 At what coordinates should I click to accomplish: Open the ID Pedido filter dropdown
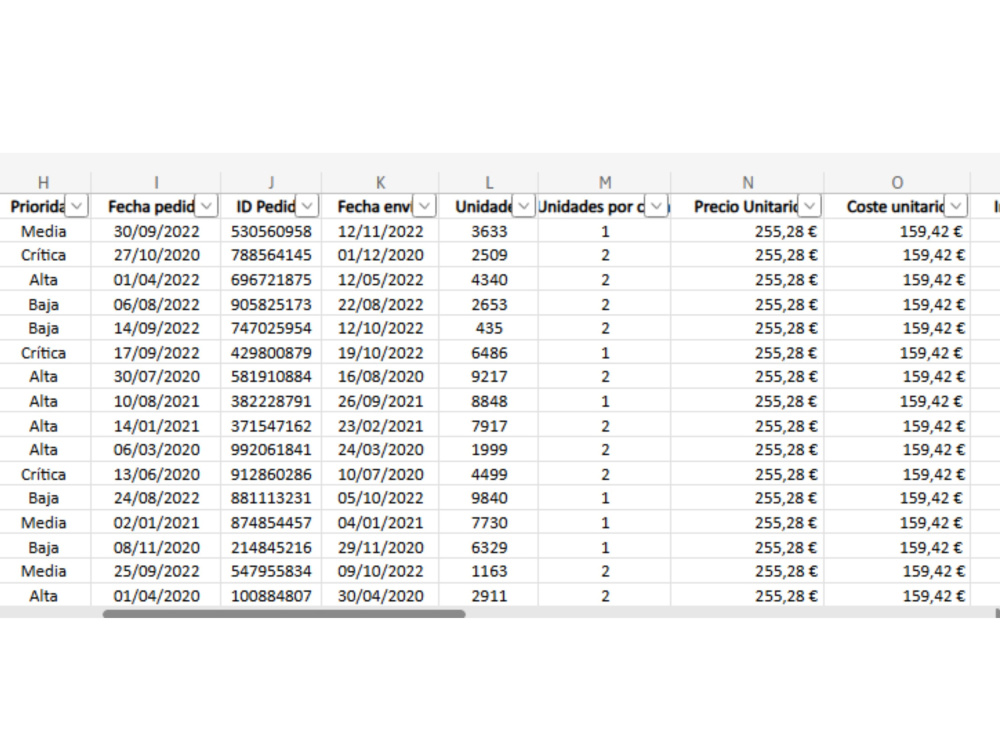[307, 206]
